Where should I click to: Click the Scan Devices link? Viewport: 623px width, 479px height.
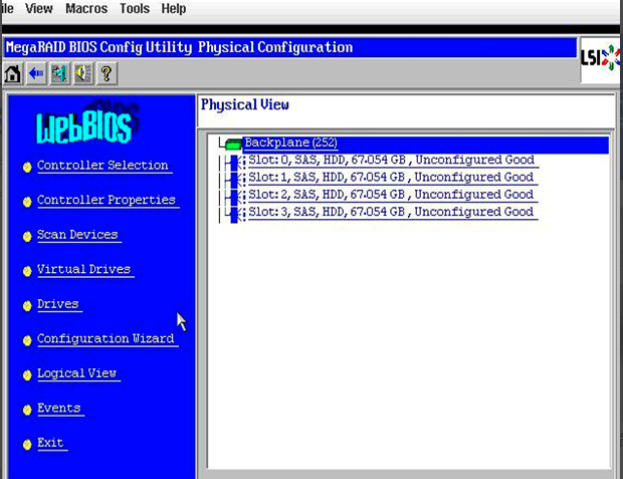pyautogui.click(x=78, y=235)
